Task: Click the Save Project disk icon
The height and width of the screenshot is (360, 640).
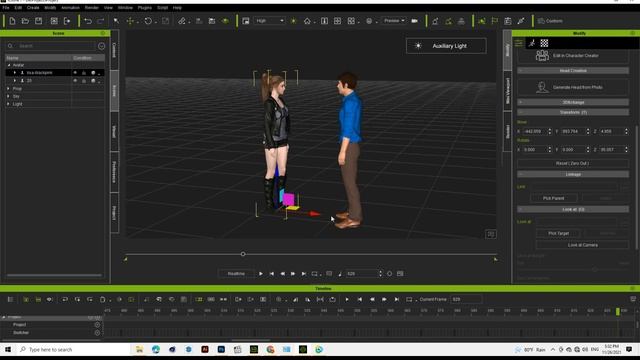Action: point(38,21)
